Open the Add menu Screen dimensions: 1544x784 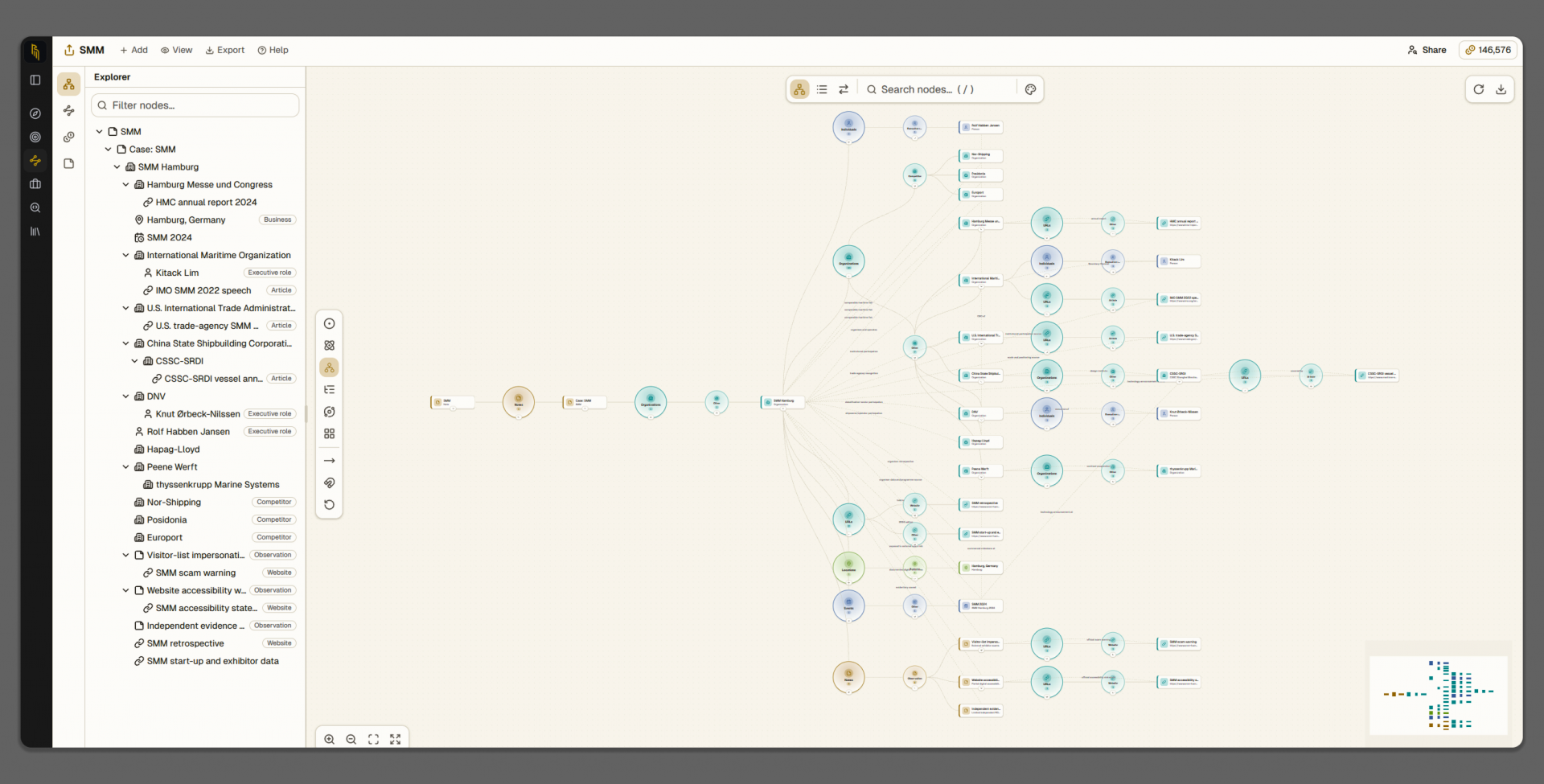pyautogui.click(x=133, y=50)
